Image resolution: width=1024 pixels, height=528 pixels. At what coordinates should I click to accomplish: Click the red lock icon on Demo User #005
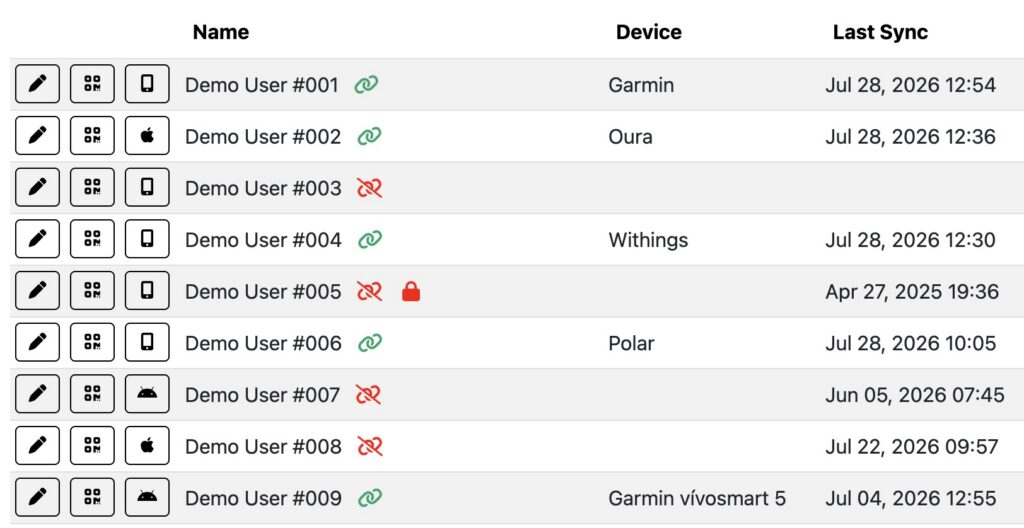tap(411, 291)
